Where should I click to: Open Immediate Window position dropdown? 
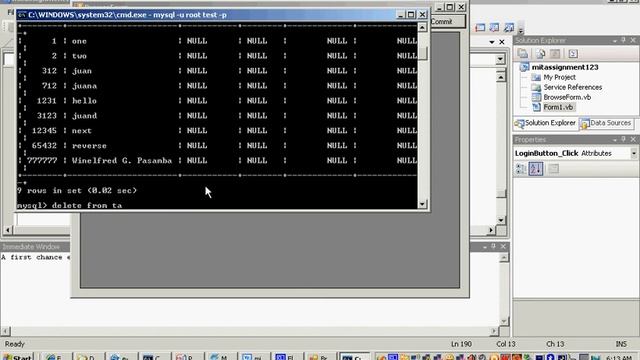coord(484,247)
